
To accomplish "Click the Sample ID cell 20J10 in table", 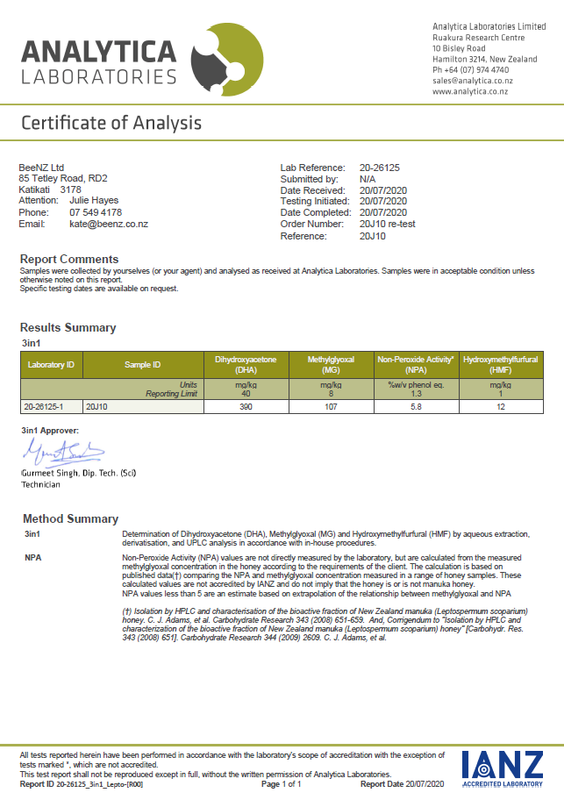I will 143,407.
